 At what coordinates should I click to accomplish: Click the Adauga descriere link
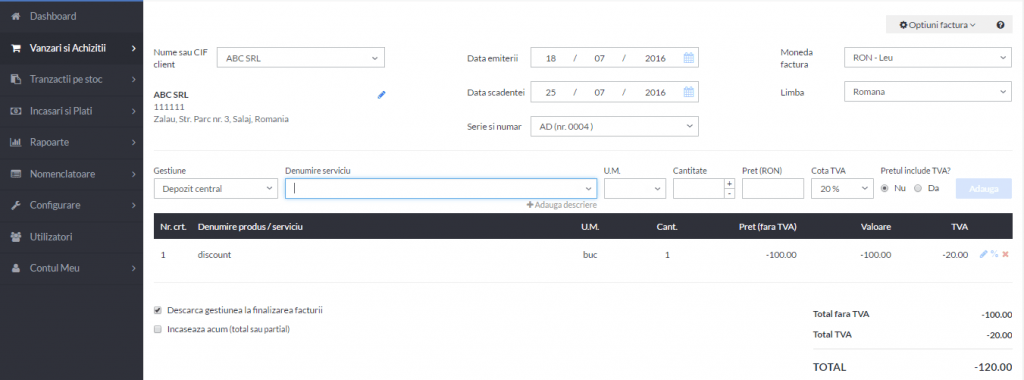[x=562, y=205]
